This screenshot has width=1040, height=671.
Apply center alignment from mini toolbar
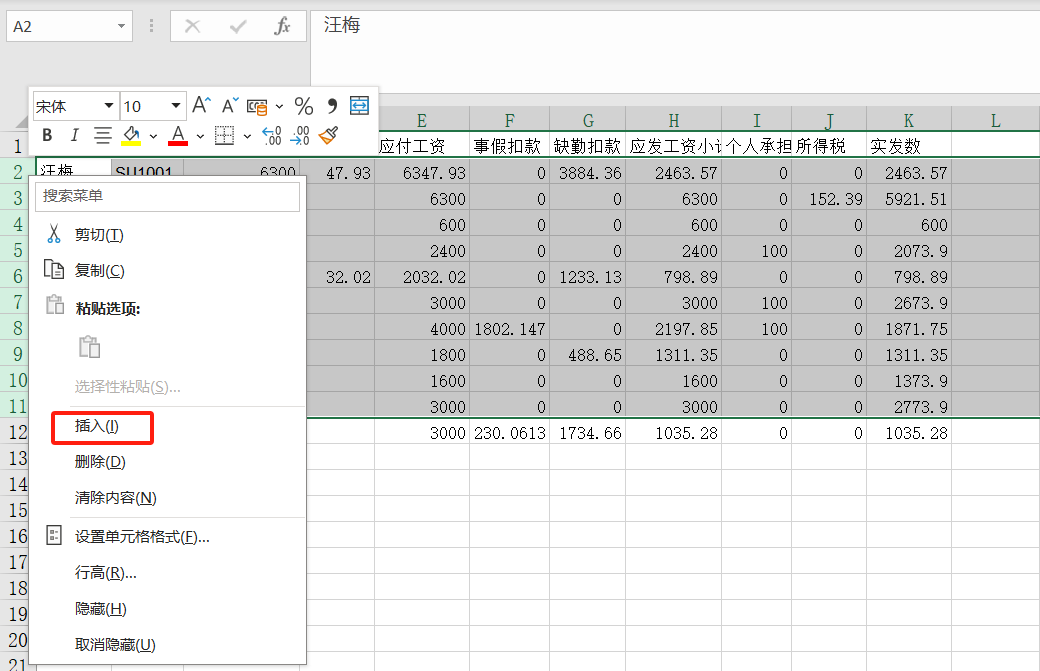102,135
